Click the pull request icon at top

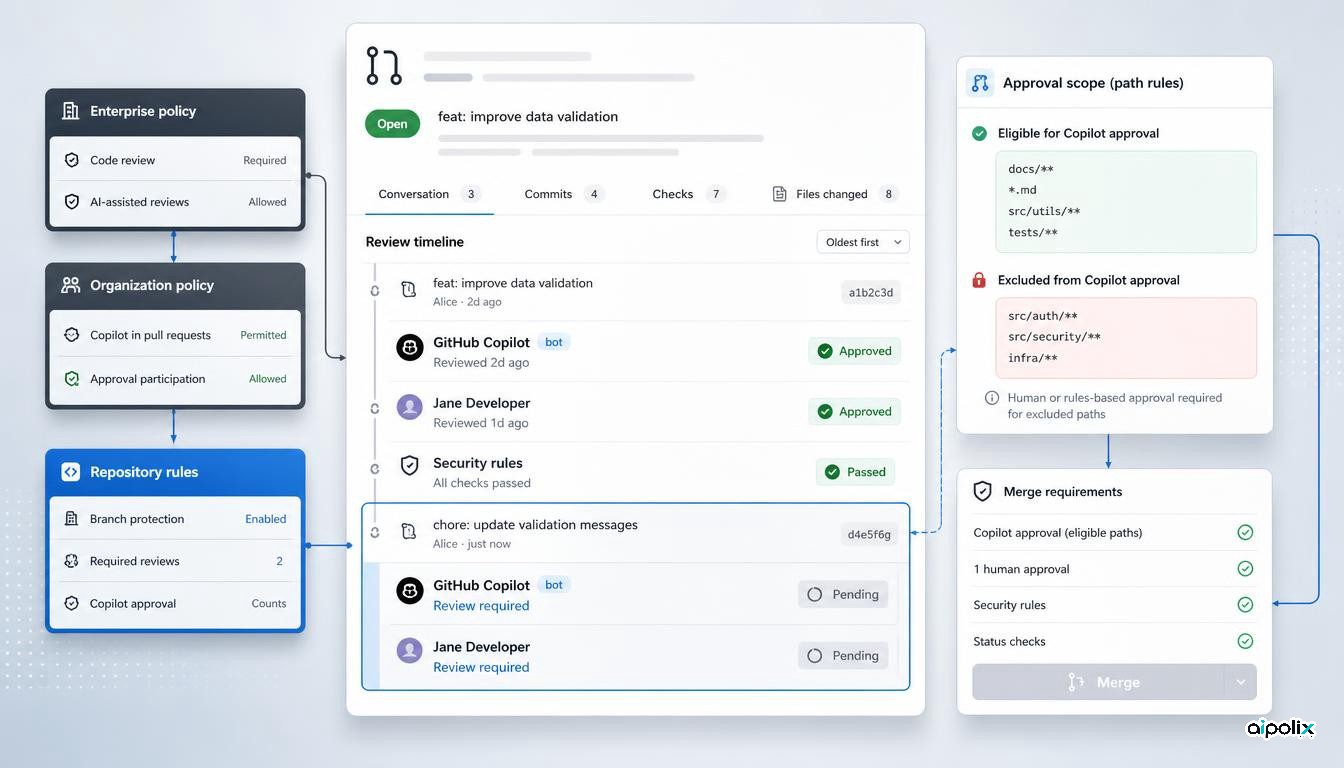pyautogui.click(x=384, y=65)
